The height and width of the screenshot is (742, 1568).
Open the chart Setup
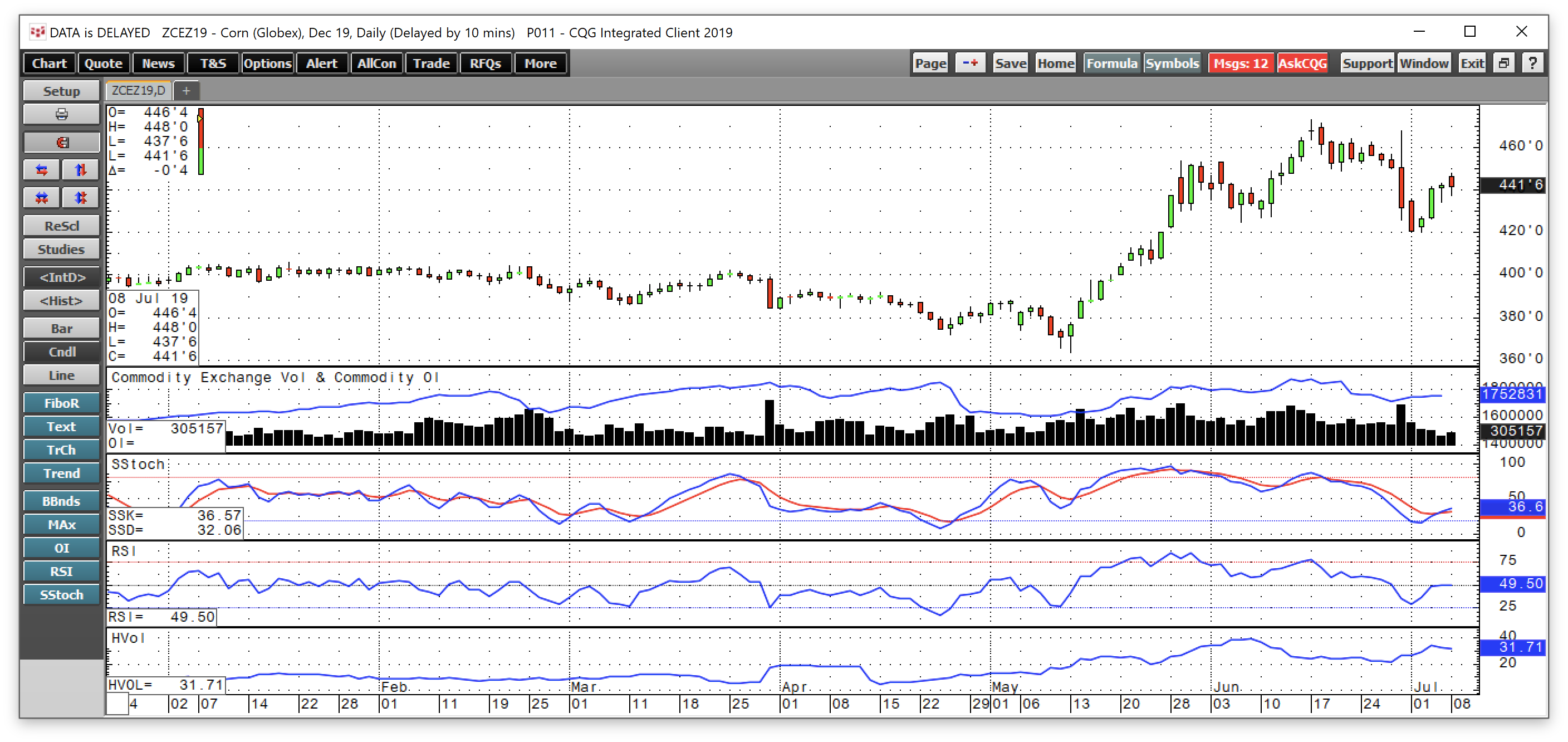click(x=61, y=91)
